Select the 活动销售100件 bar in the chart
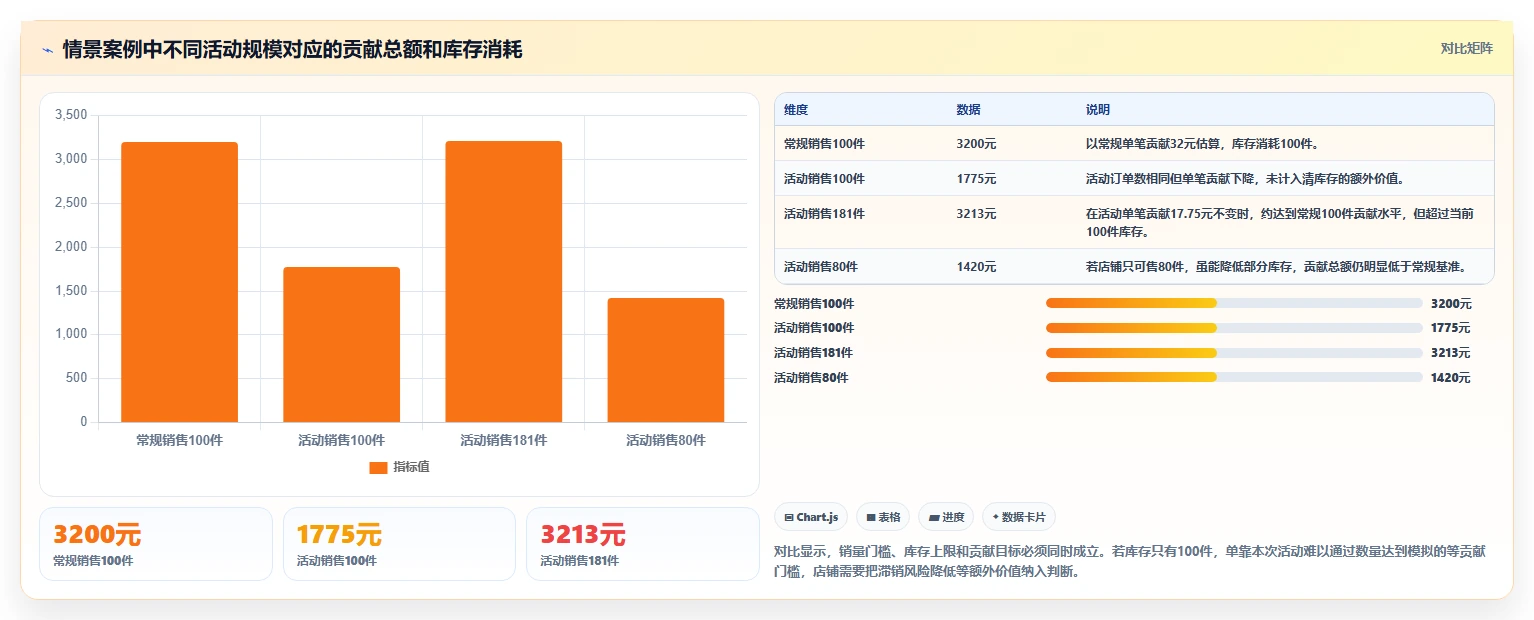Image resolution: width=1534 pixels, height=620 pixels. [342, 344]
